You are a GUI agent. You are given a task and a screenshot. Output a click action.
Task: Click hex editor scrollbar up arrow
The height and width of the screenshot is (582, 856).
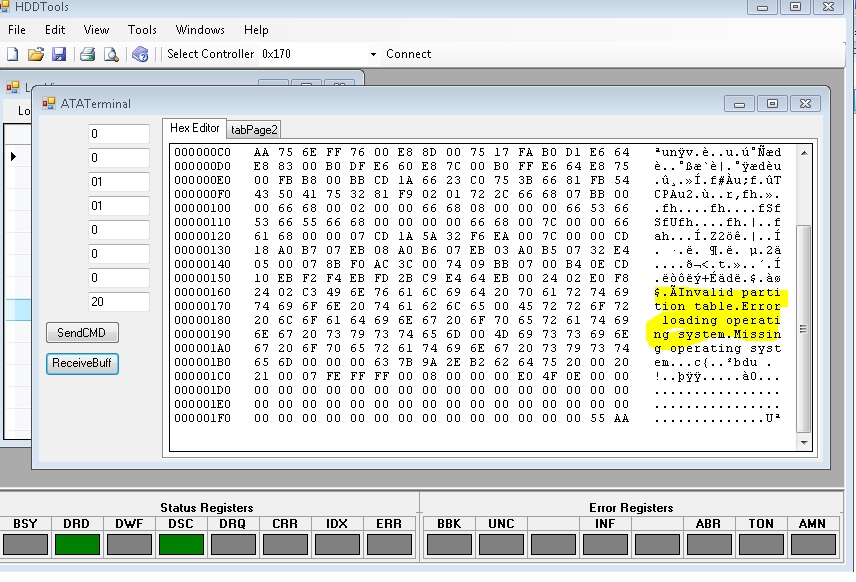coord(804,153)
